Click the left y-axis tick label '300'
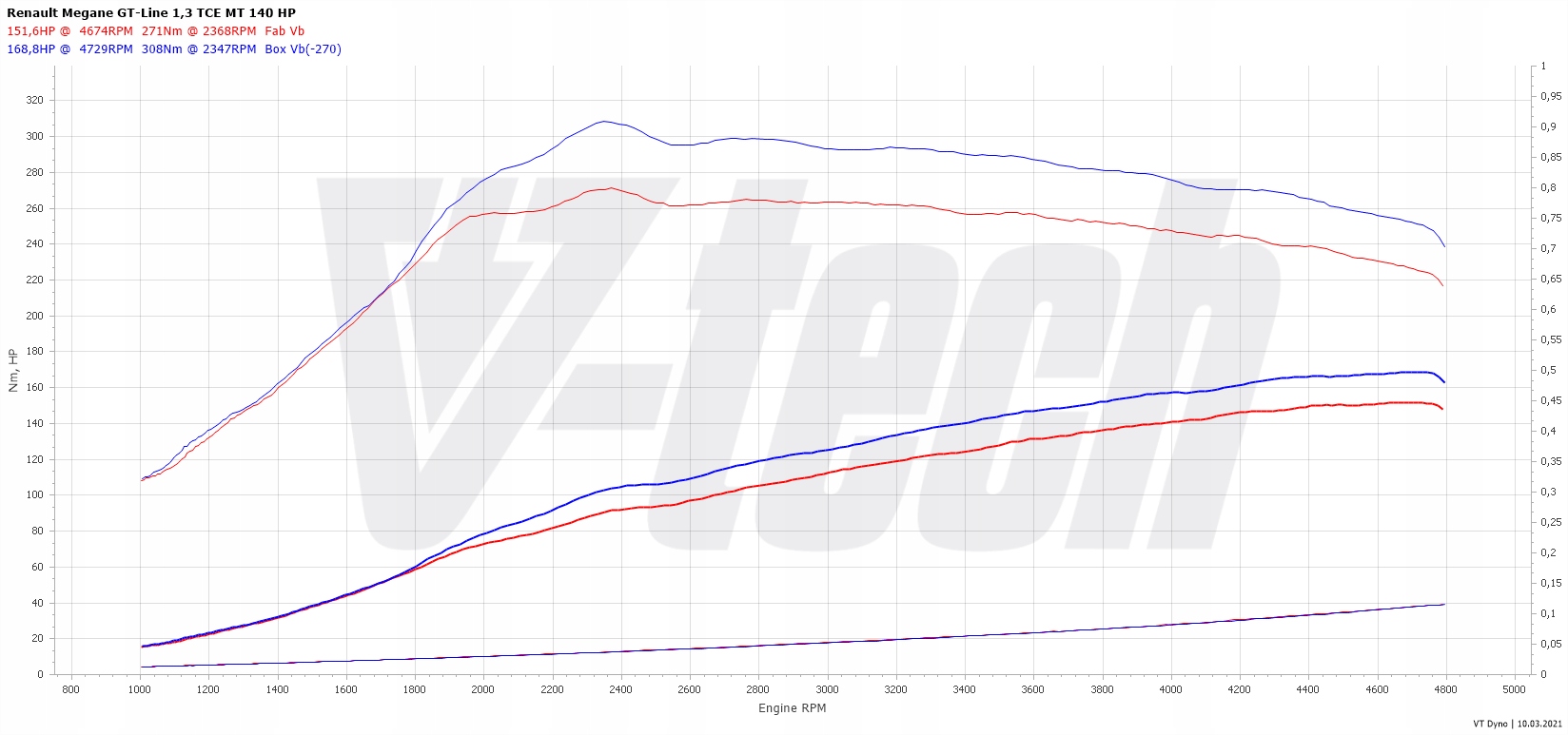The height and width of the screenshot is (735, 1568). tap(34, 137)
